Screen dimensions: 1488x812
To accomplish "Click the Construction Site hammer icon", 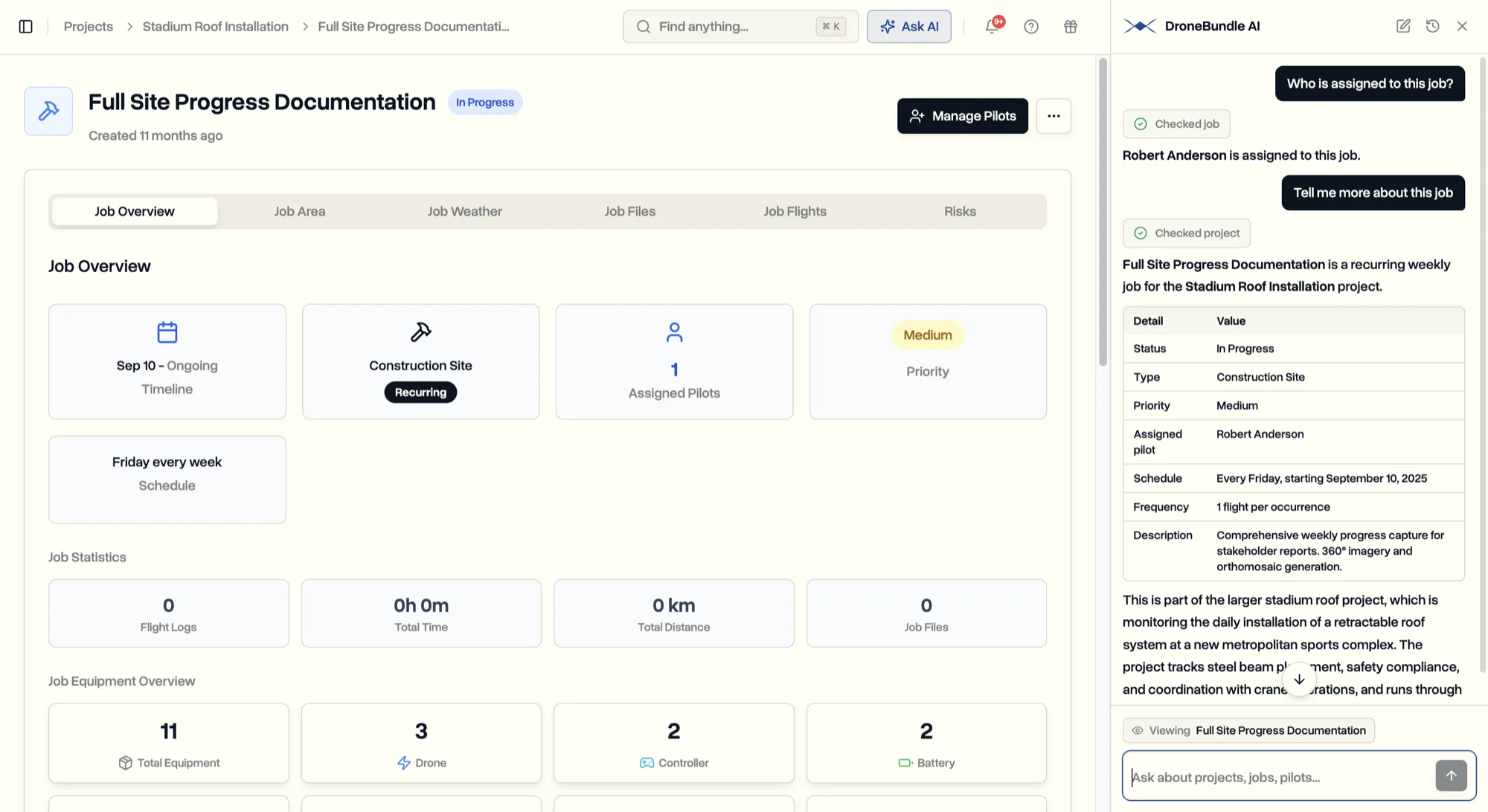I will [x=421, y=332].
